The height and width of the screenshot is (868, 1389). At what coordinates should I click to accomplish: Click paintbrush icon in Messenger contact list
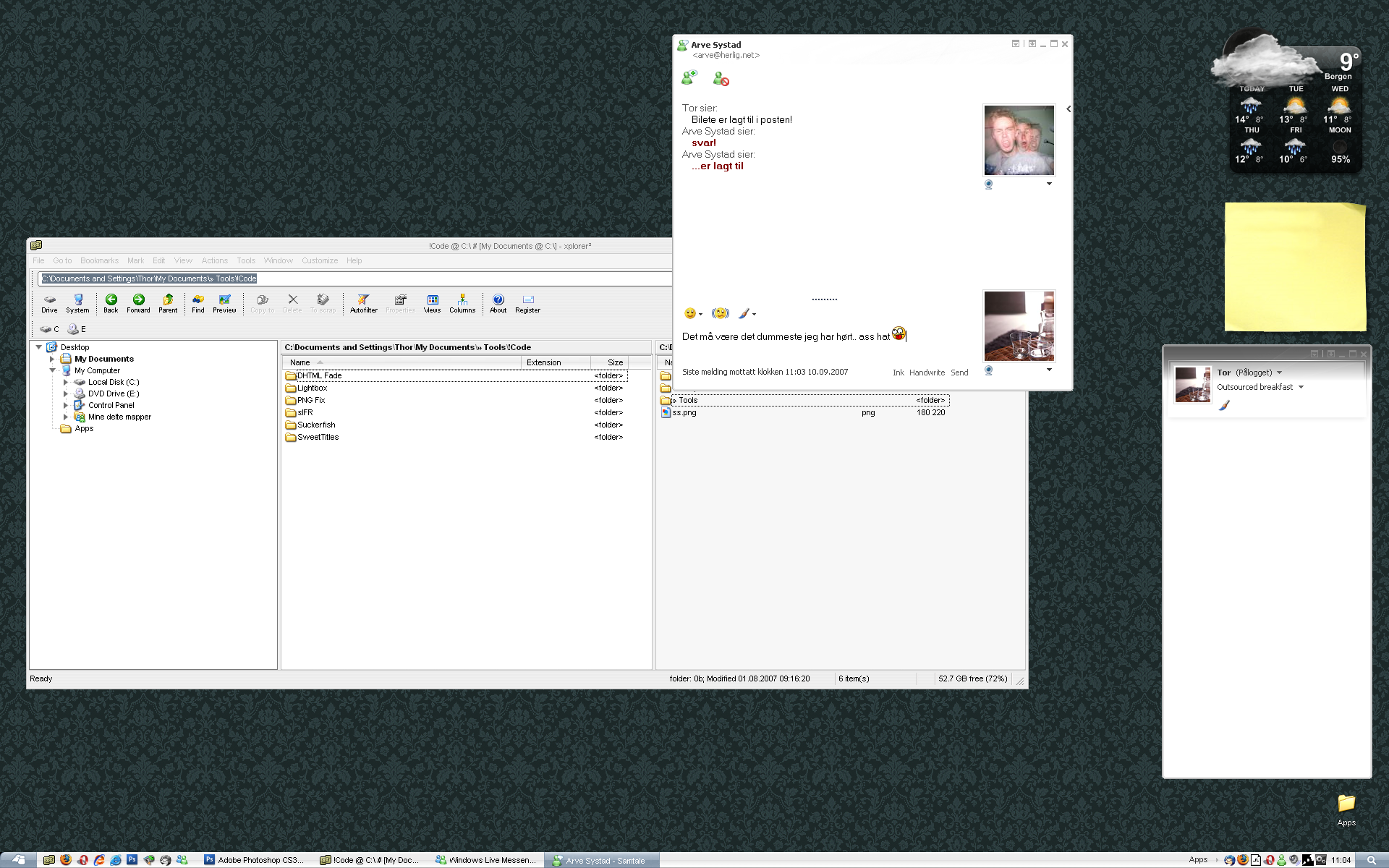(x=1224, y=405)
